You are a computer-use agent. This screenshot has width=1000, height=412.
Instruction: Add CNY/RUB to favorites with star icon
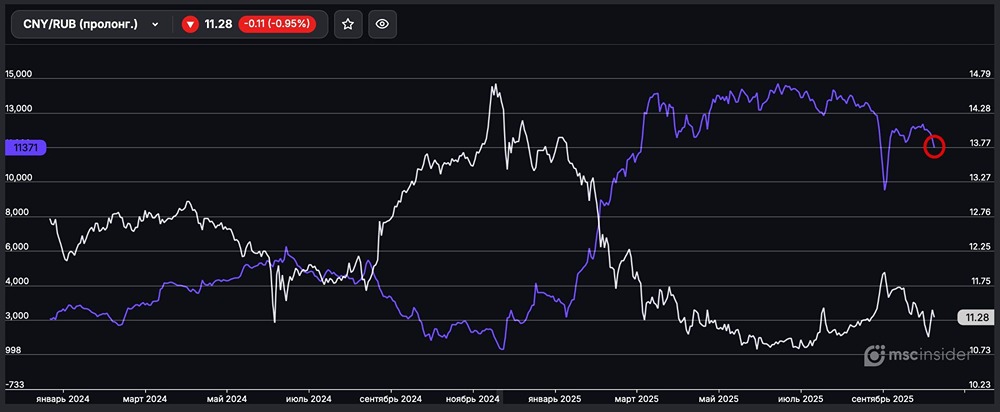(347, 24)
